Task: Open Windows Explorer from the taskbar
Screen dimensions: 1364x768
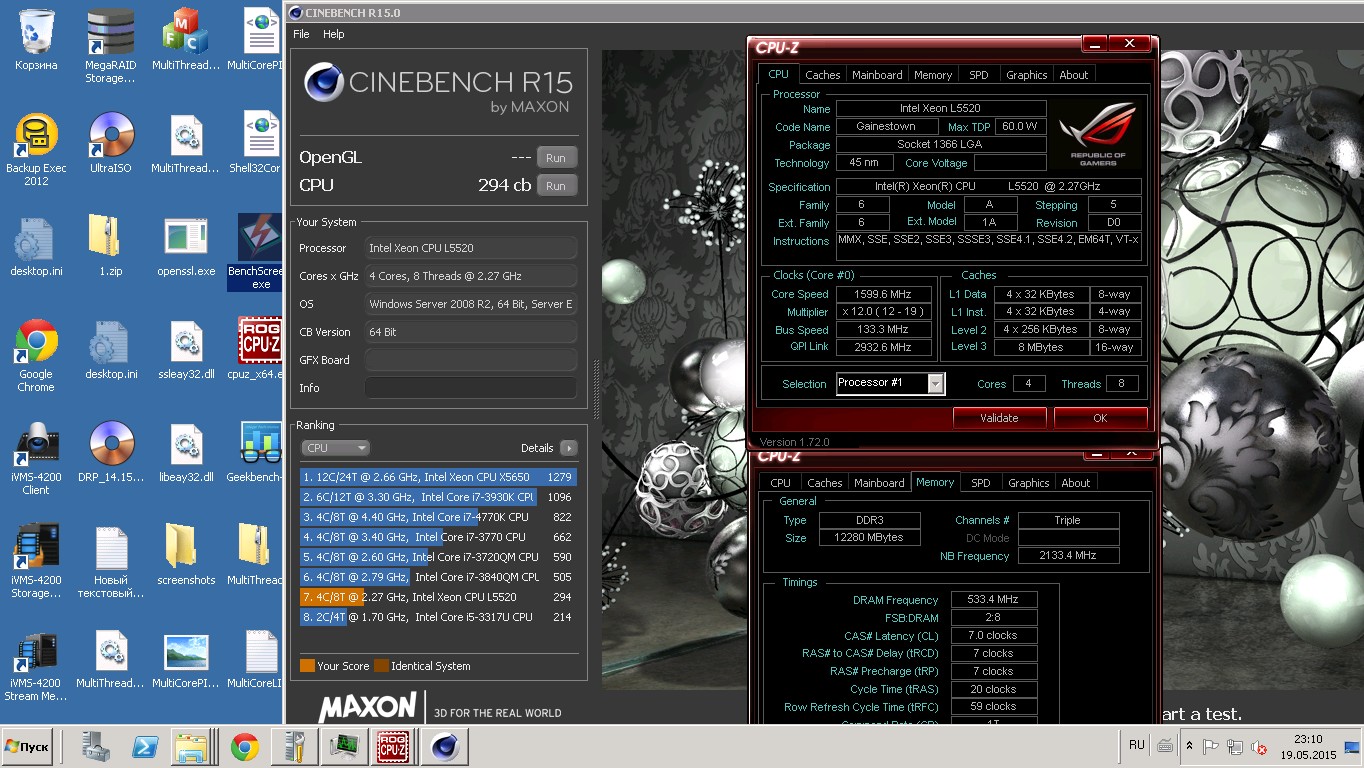Action: coord(190,746)
